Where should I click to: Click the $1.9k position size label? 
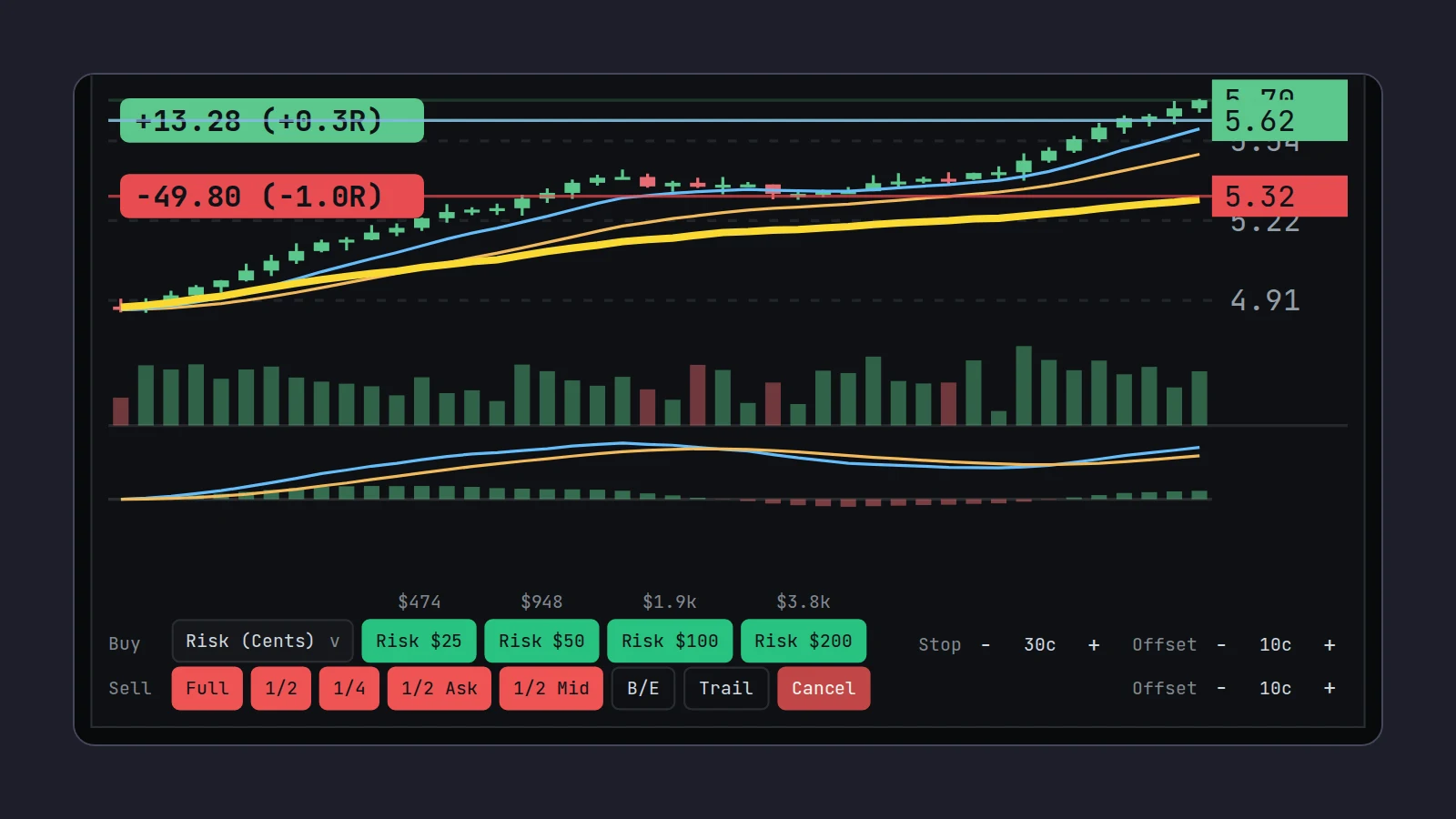[670, 602]
